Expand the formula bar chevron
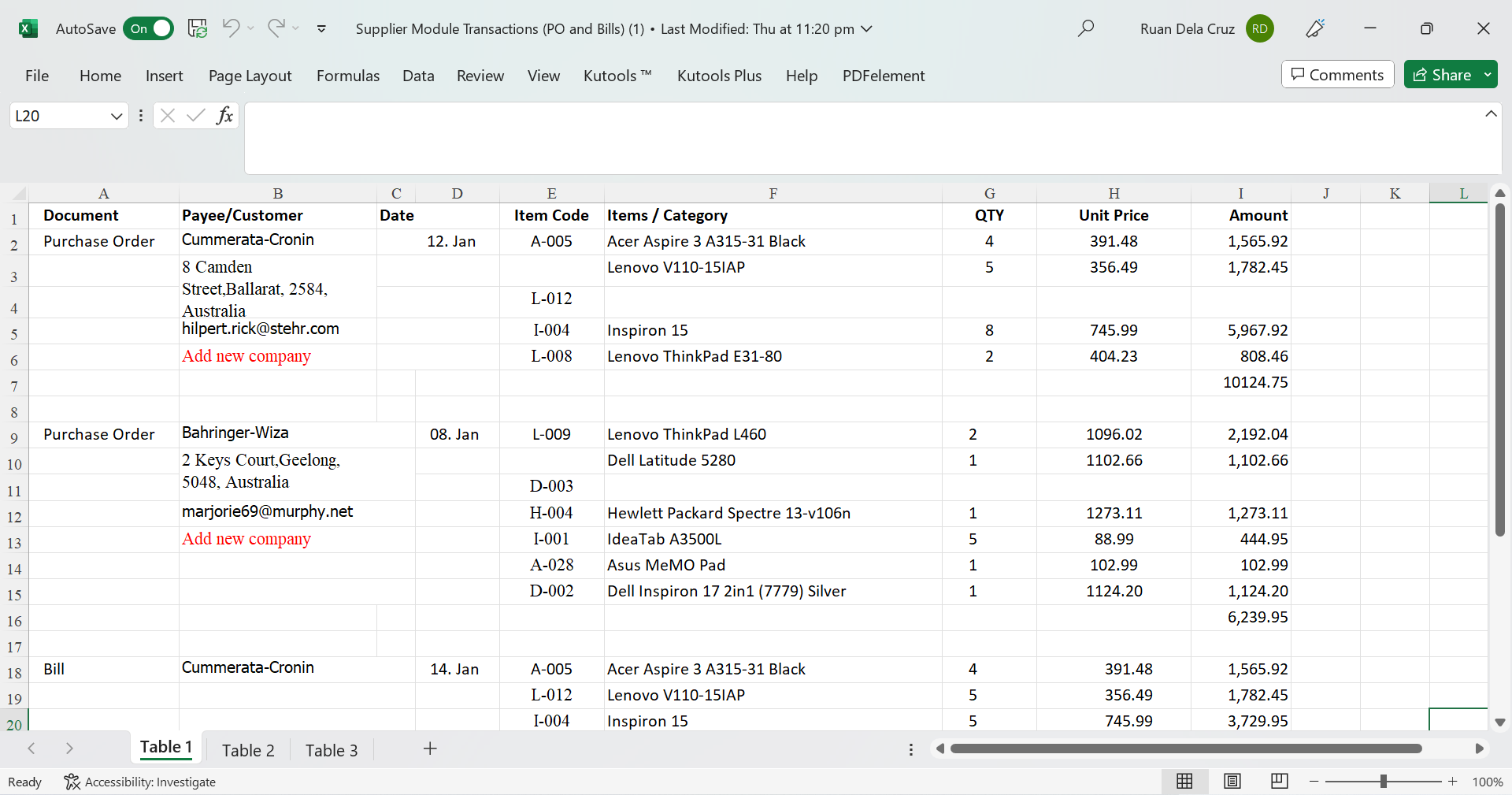Viewport: 1512px width, 795px height. pyautogui.click(x=1491, y=114)
